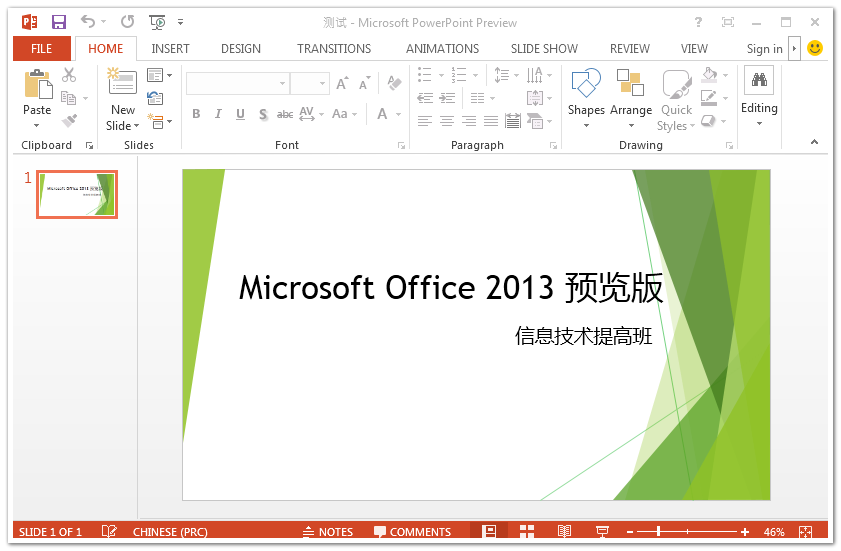
Task: Center align the paragraph text
Action: coord(447,121)
